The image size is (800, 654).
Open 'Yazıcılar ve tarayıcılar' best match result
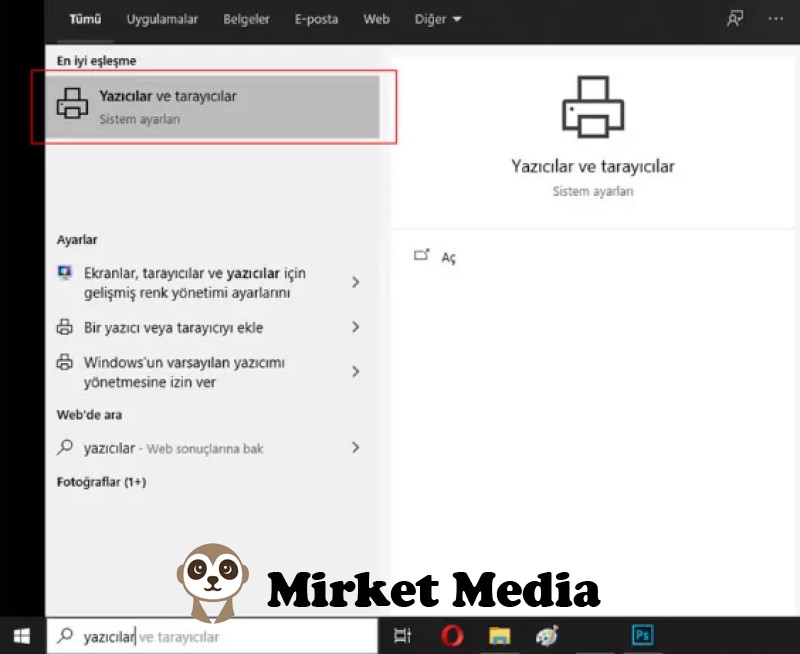(212, 107)
